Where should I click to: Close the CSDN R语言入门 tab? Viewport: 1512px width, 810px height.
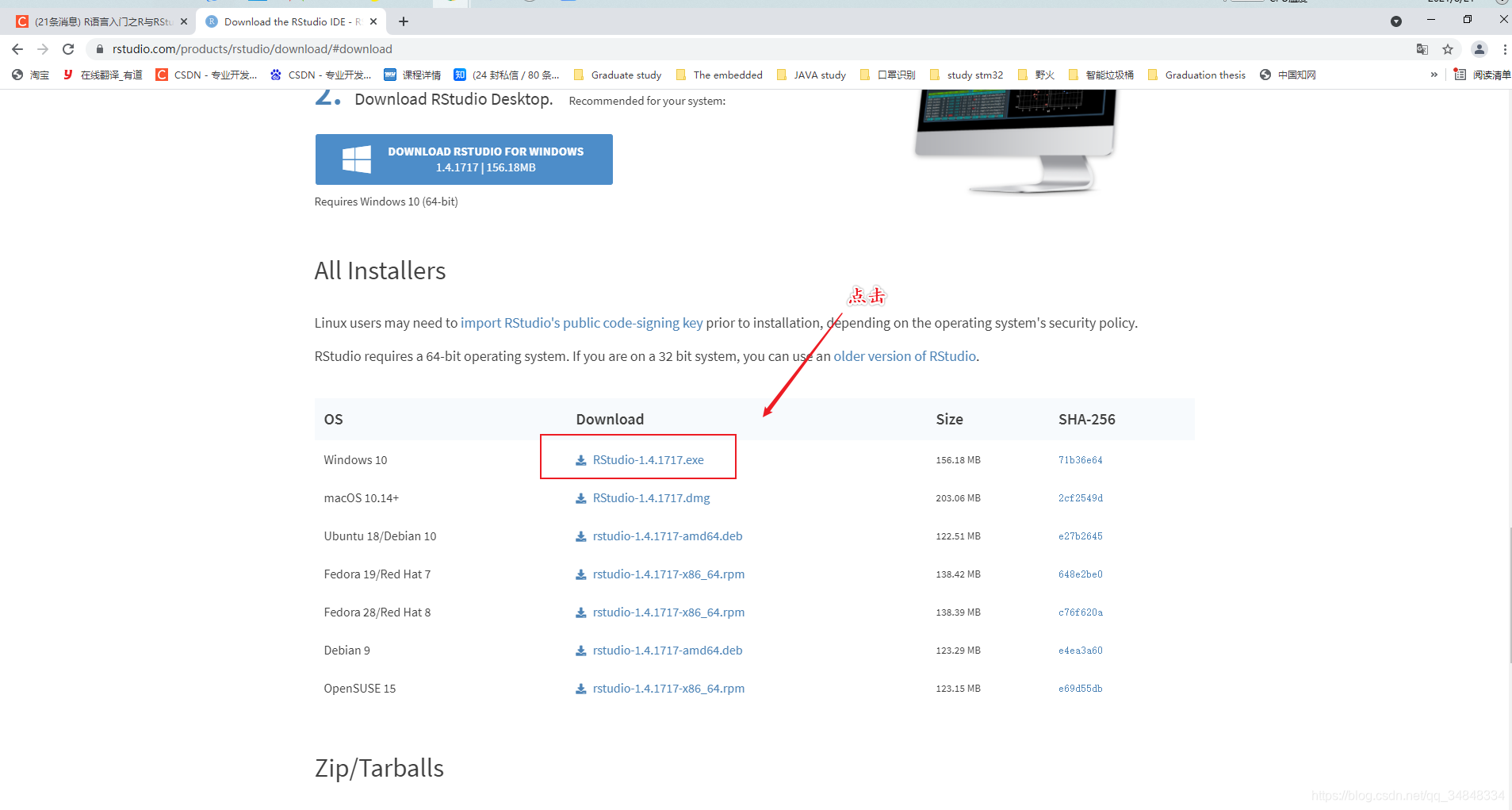(x=184, y=21)
